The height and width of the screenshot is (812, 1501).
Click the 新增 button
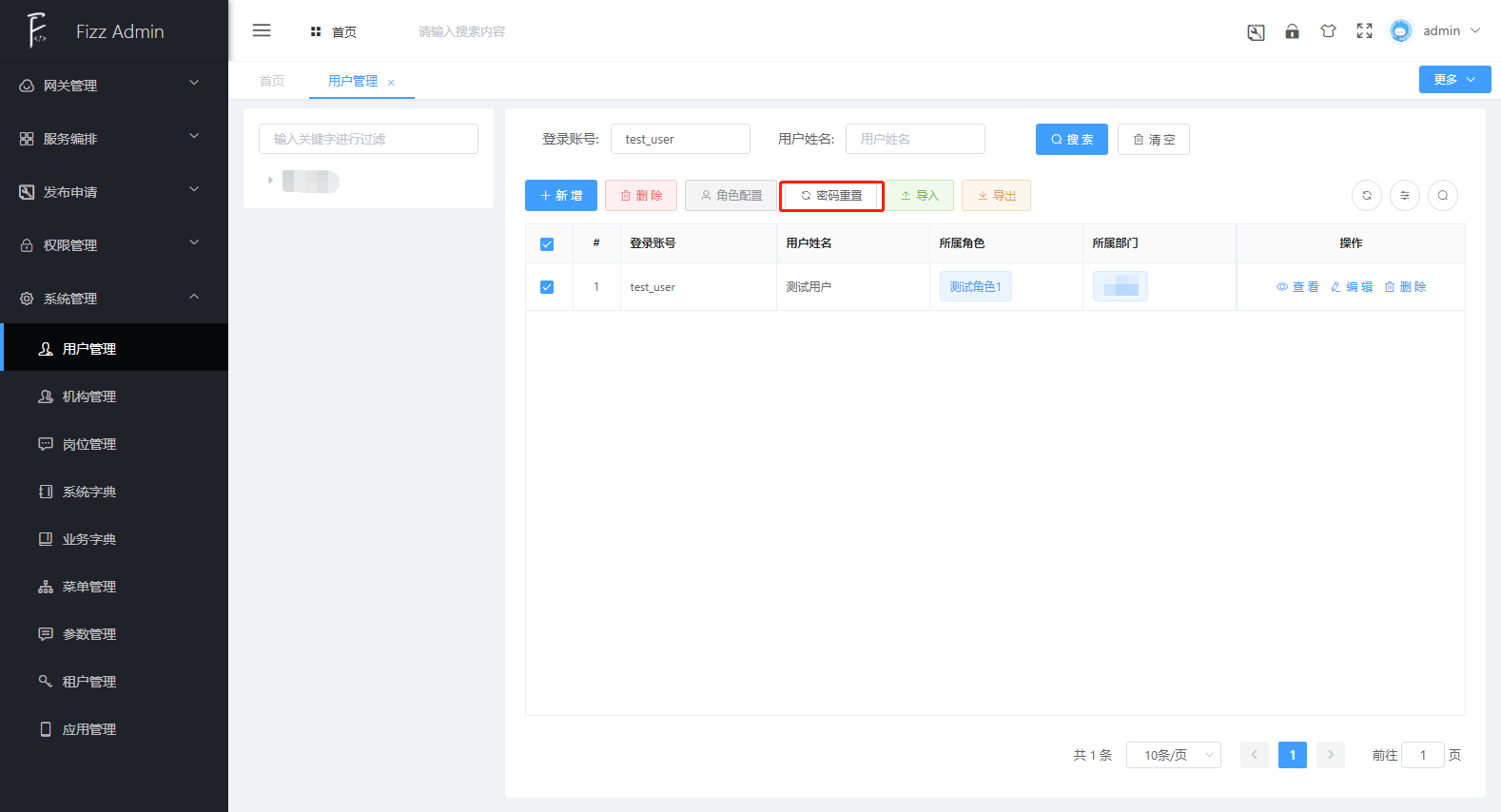[x=561, y=195]
